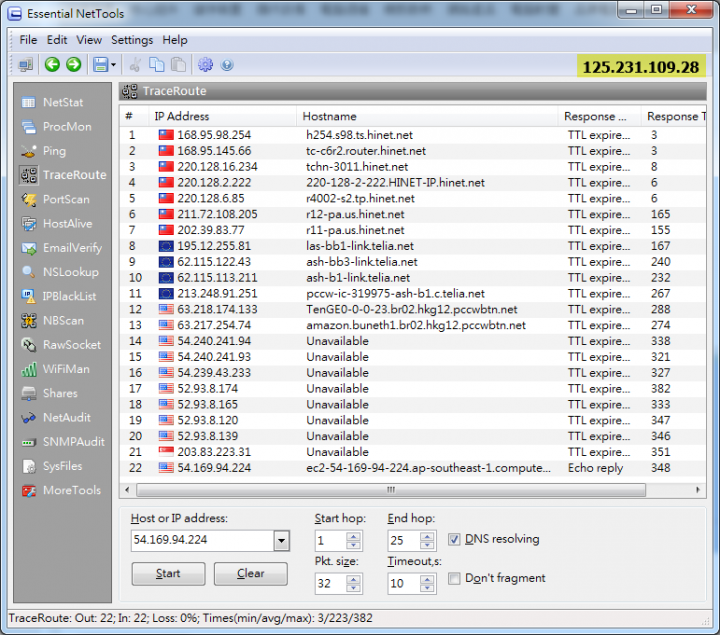This screenshot has width=720, height=635.
Task: Open the File menu
Action: click(x=28, y=40)
